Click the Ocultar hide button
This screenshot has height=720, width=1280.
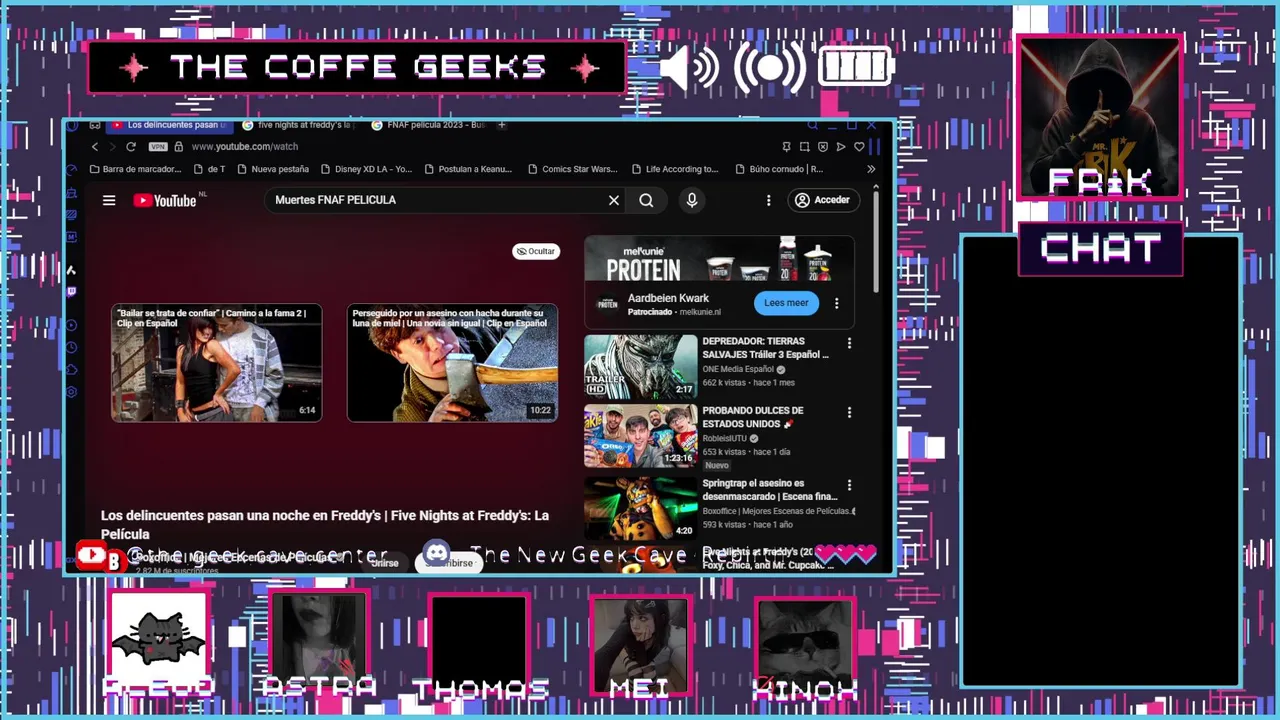coord(536,251)
